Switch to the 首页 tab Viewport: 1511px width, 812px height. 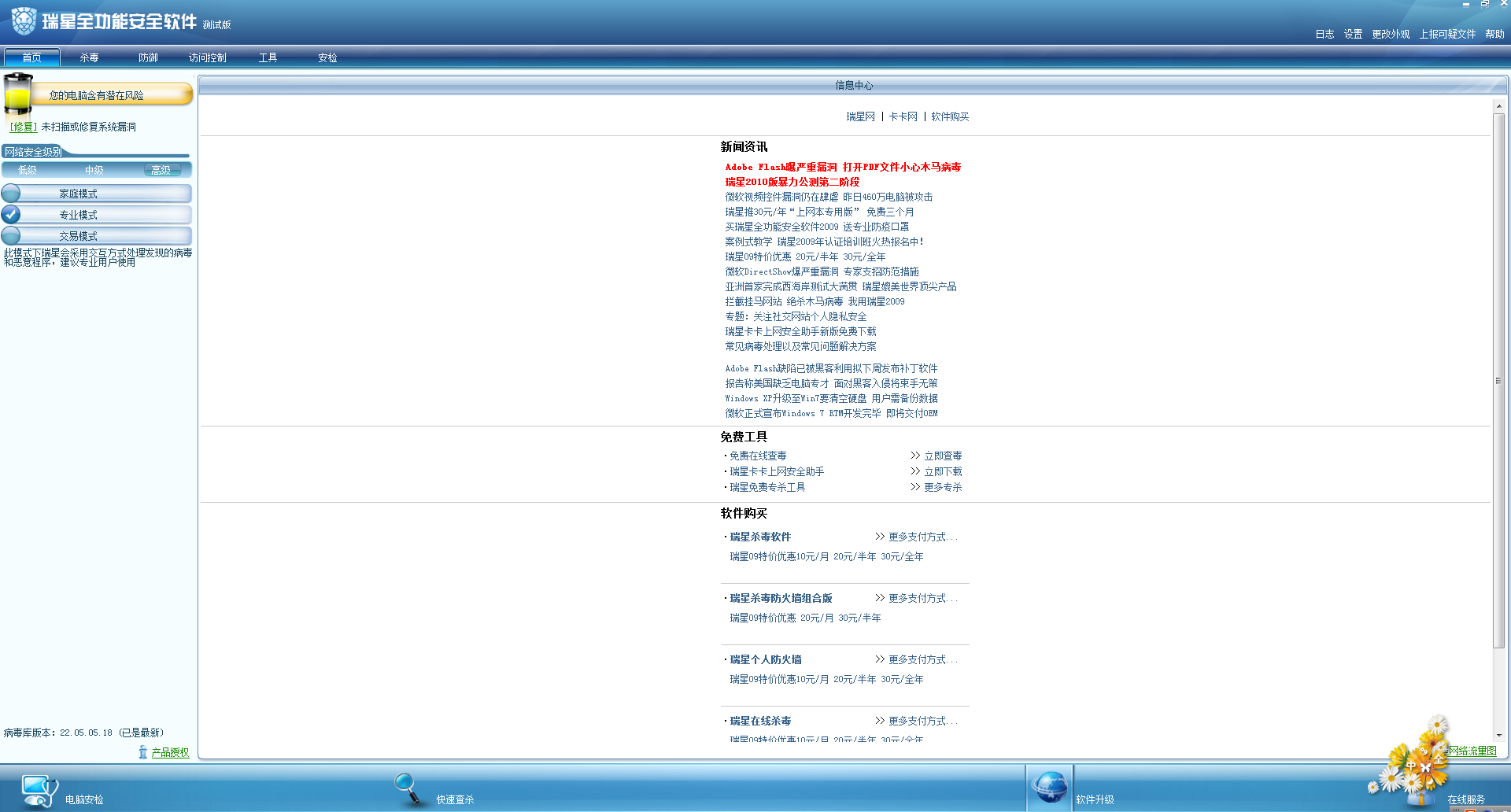click(32, 57)
